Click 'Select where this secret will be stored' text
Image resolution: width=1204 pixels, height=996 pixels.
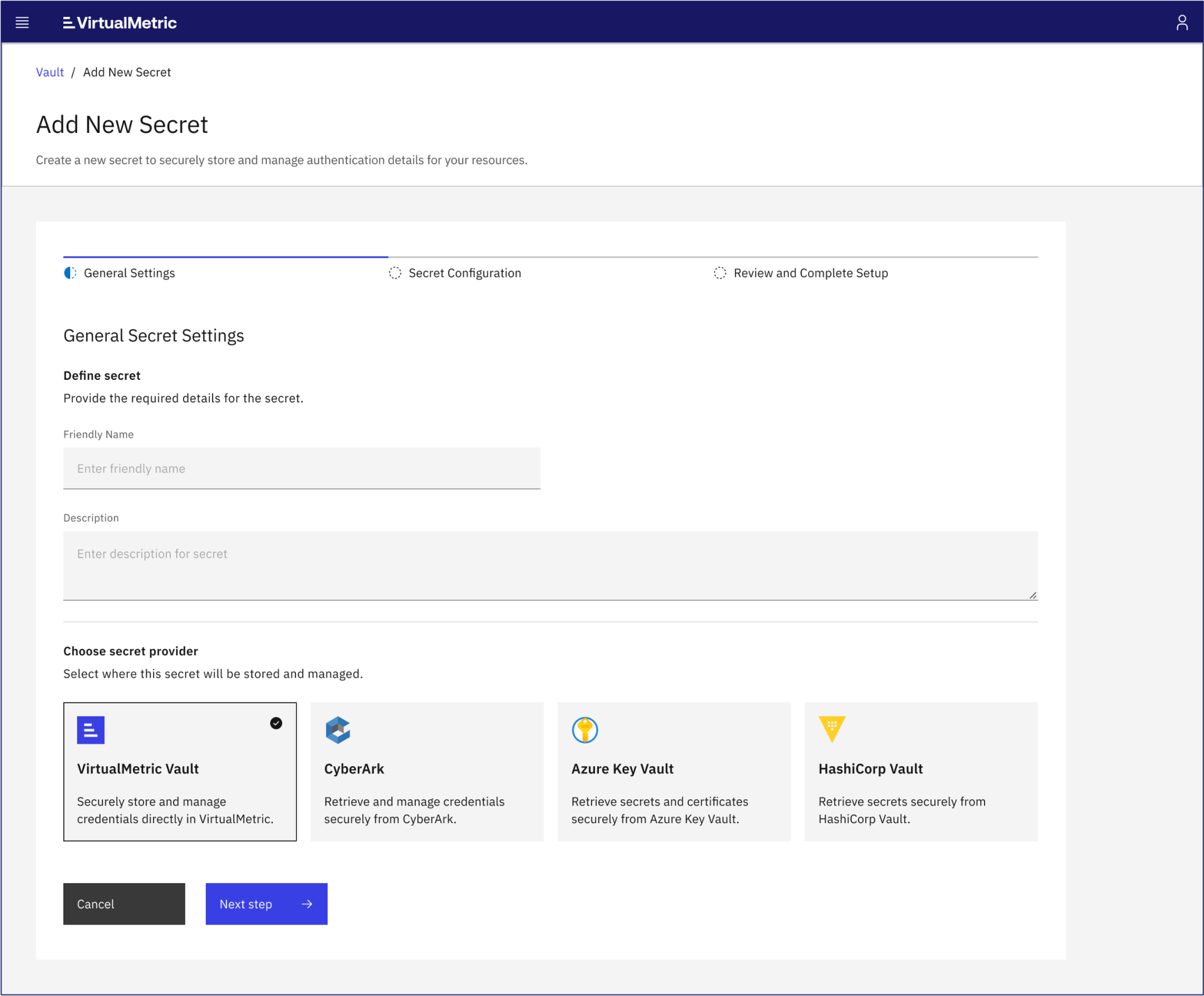213,673
